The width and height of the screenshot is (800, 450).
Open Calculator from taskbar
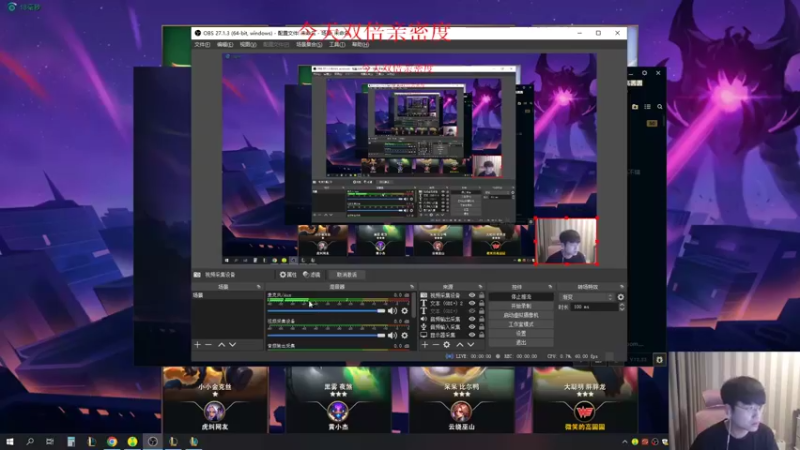[x=71, y=441]
